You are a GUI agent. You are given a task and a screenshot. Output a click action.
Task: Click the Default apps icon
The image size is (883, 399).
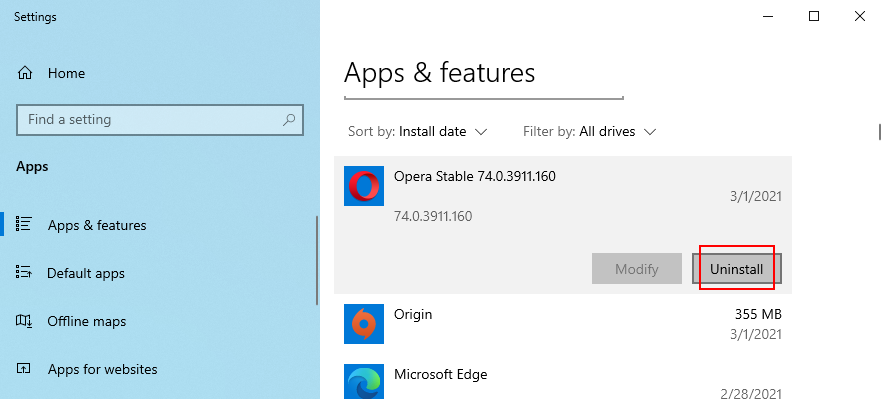(x=24, y=272)
